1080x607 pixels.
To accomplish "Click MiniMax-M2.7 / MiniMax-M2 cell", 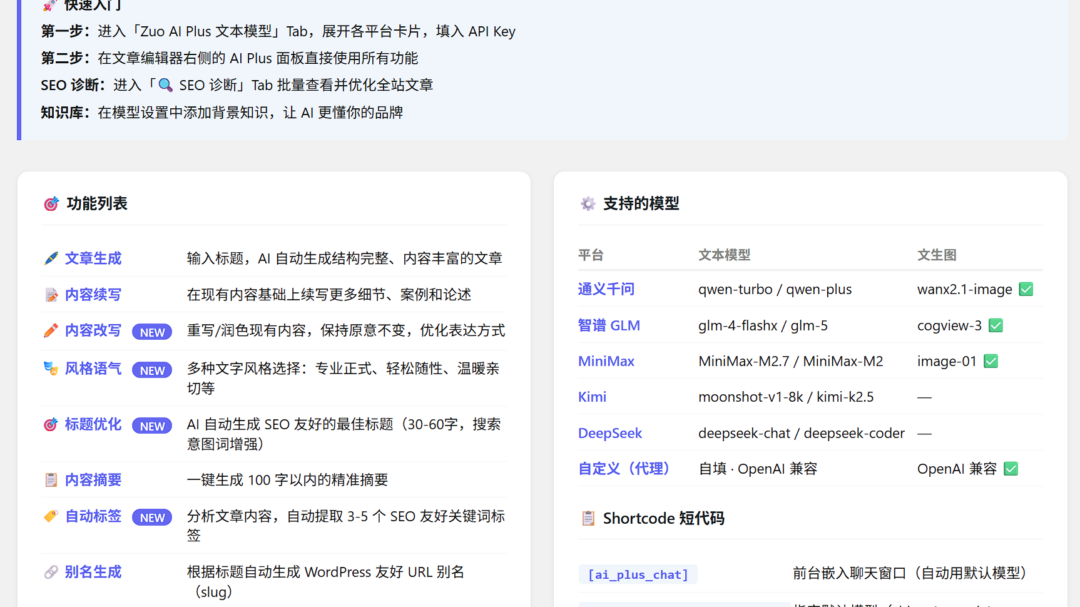I will coord(791,361).
